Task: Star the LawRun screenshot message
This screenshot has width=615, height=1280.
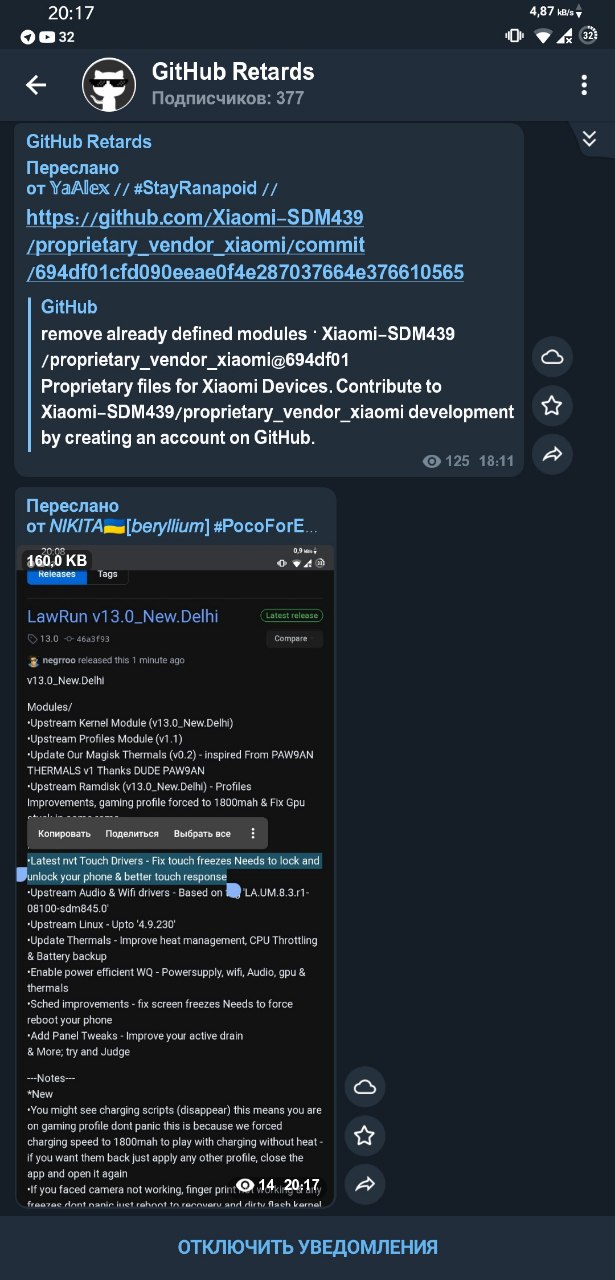Action: point(365,1136)
